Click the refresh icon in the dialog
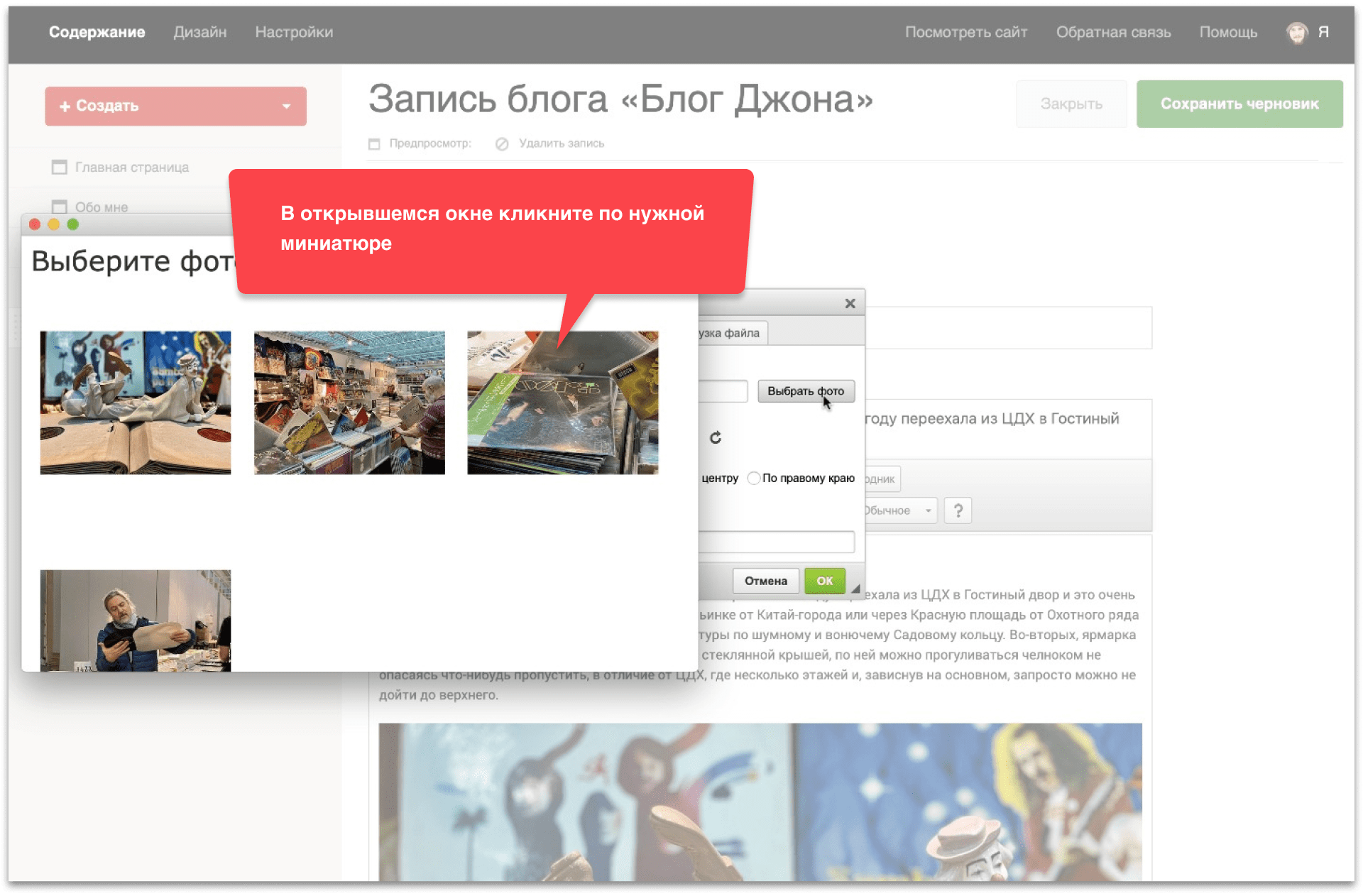1363x896 pixels. [715, 438]
